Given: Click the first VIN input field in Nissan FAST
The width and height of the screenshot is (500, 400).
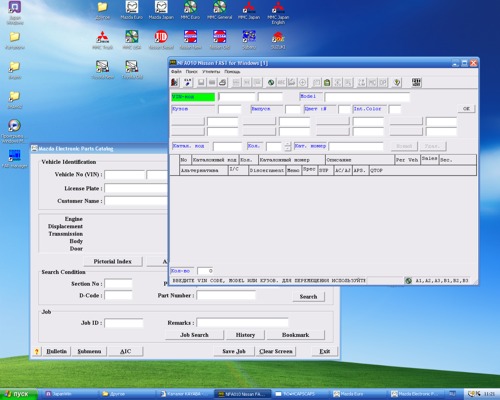Looking at the screenshot, I should (x=237, y=97).
